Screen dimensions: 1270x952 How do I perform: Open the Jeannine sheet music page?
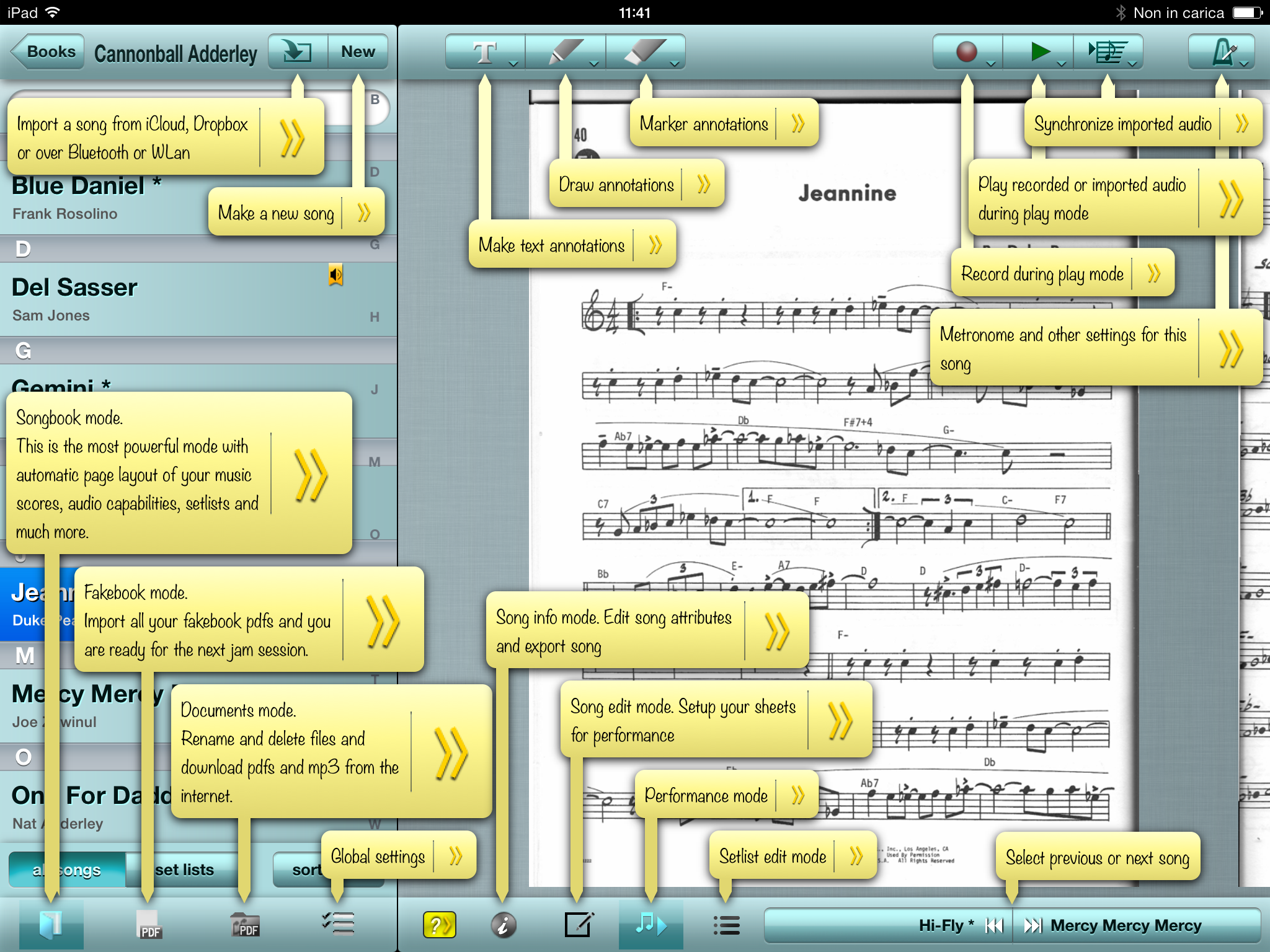(833, 490)
